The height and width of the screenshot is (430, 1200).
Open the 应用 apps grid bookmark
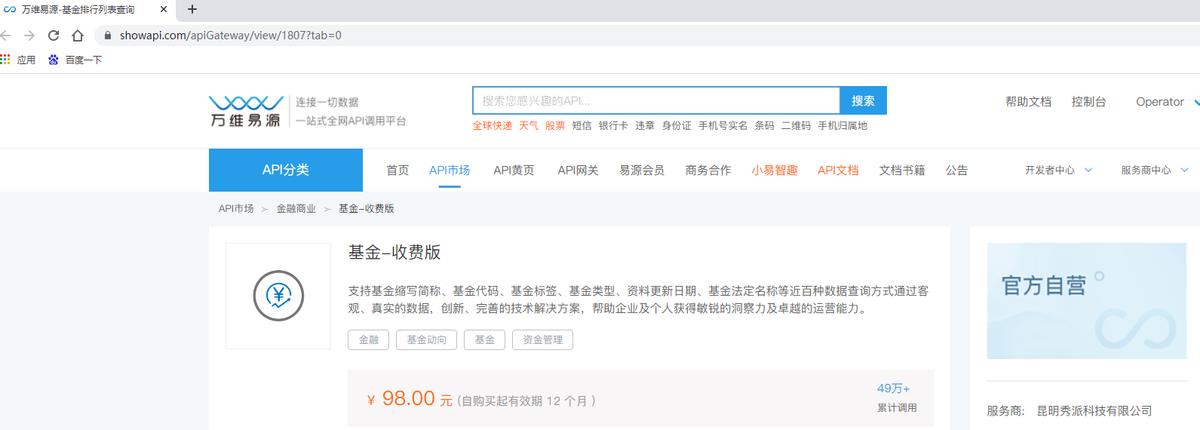(x=18, y=60)
